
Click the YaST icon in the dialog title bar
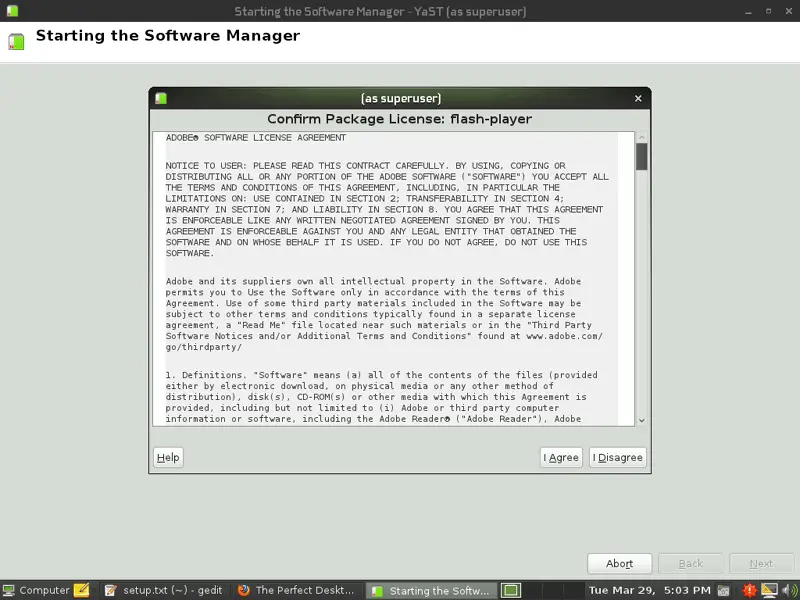161,98
